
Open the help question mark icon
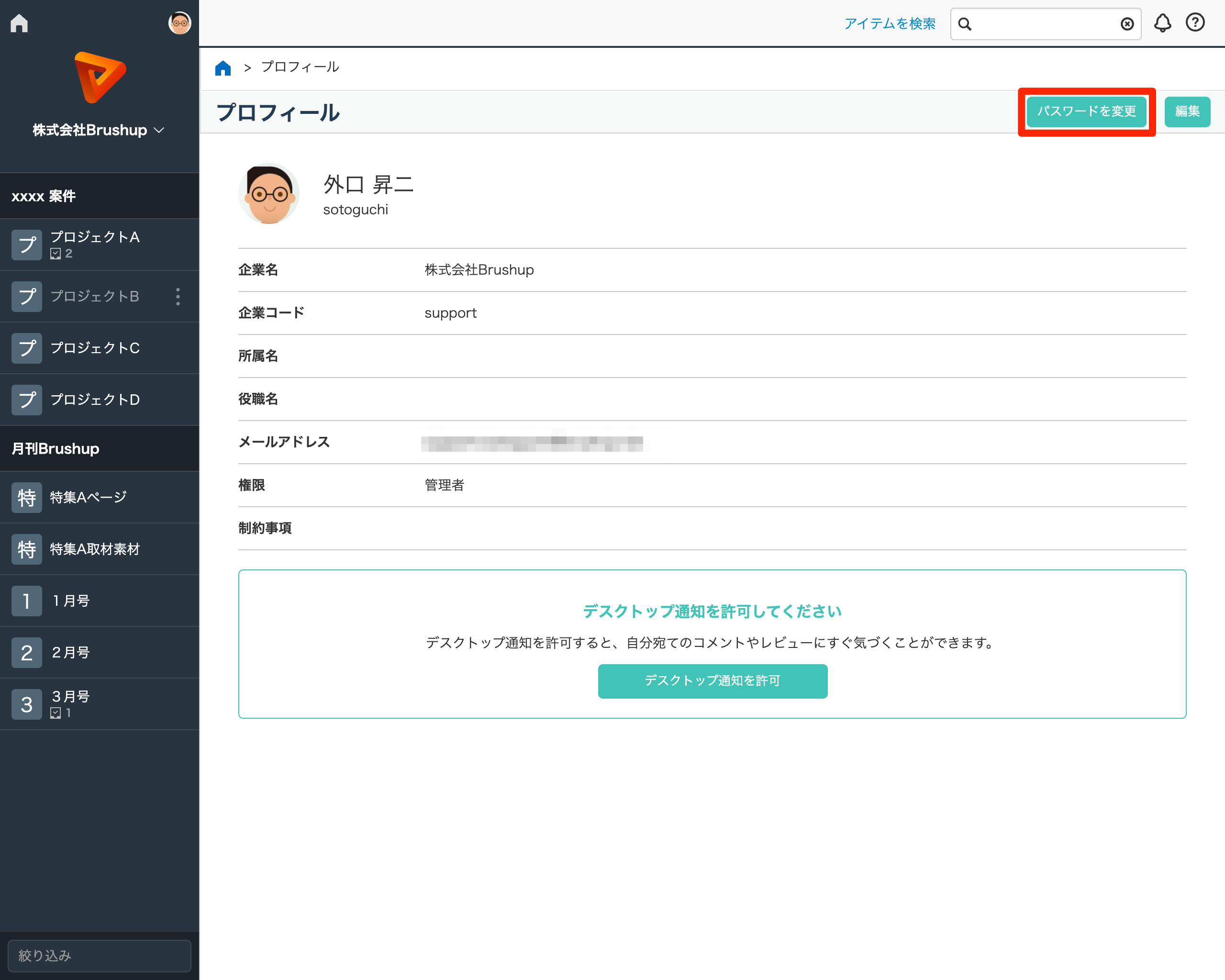click(1195, 22)
